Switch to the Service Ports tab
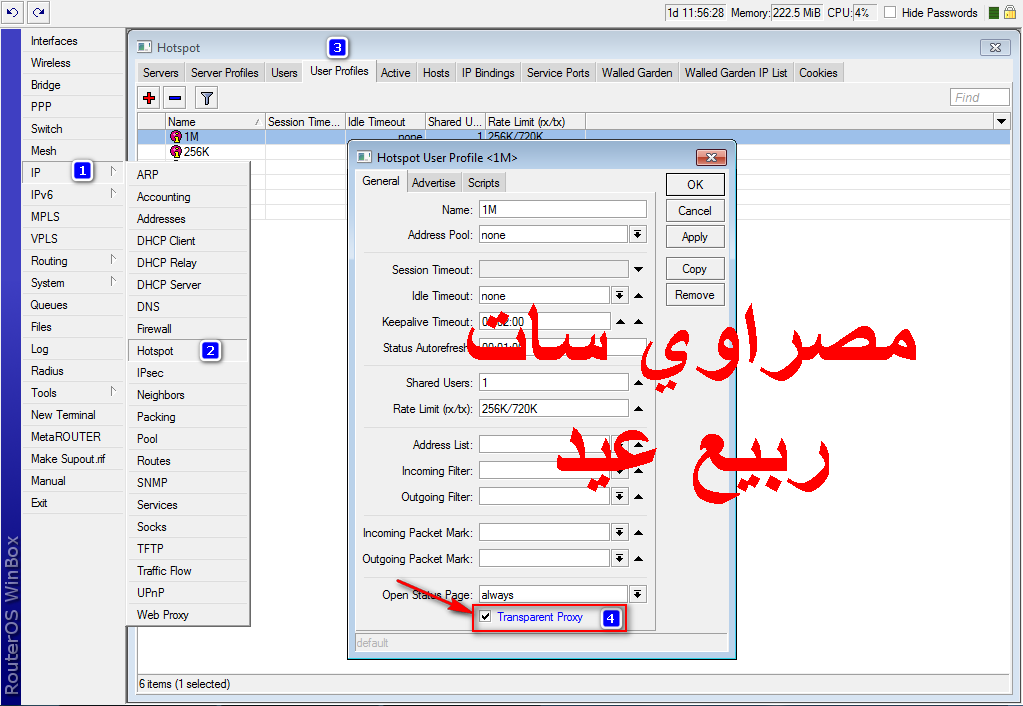Viewport: 1023px width, 706px height. pyautogui.click(x=558, y=72)
